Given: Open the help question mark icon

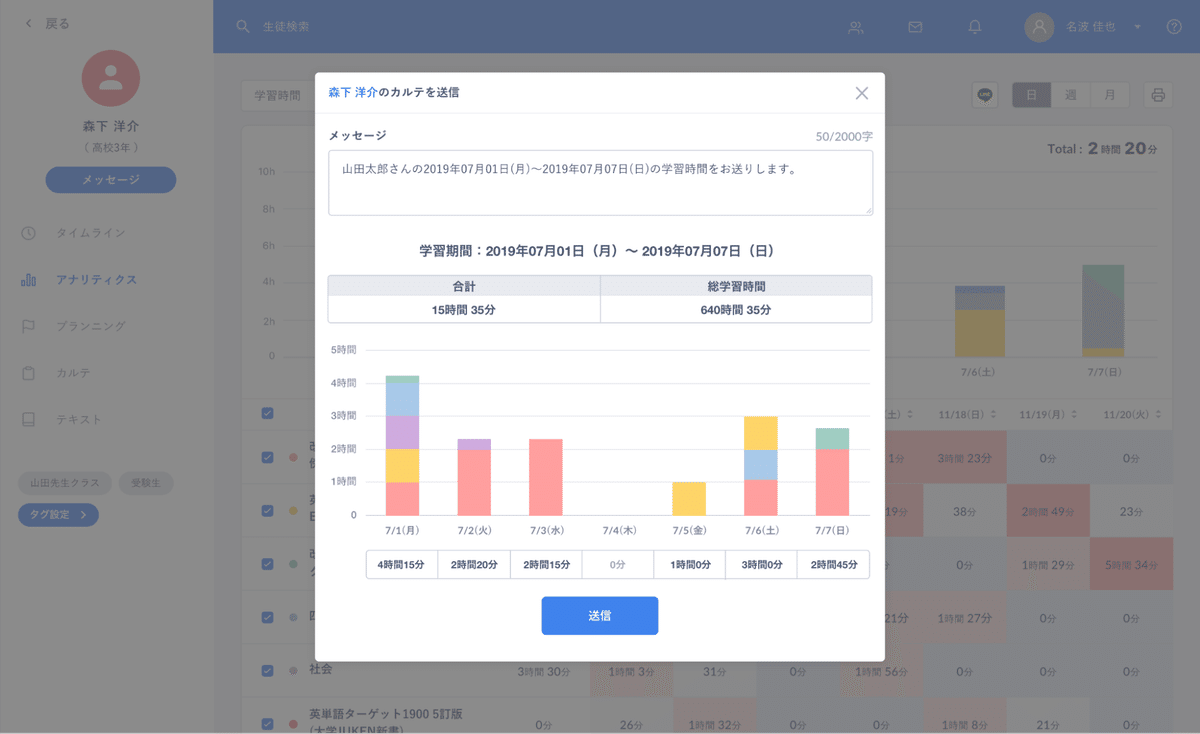Looking at the screenshot, I should click(x=1176, y=27).
